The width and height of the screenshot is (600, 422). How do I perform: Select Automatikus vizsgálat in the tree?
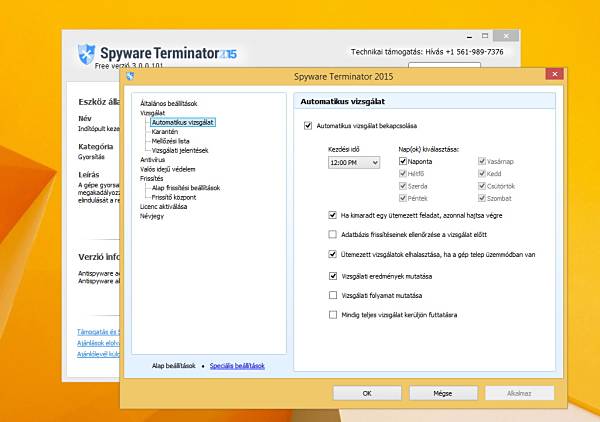tap(183, 122)
